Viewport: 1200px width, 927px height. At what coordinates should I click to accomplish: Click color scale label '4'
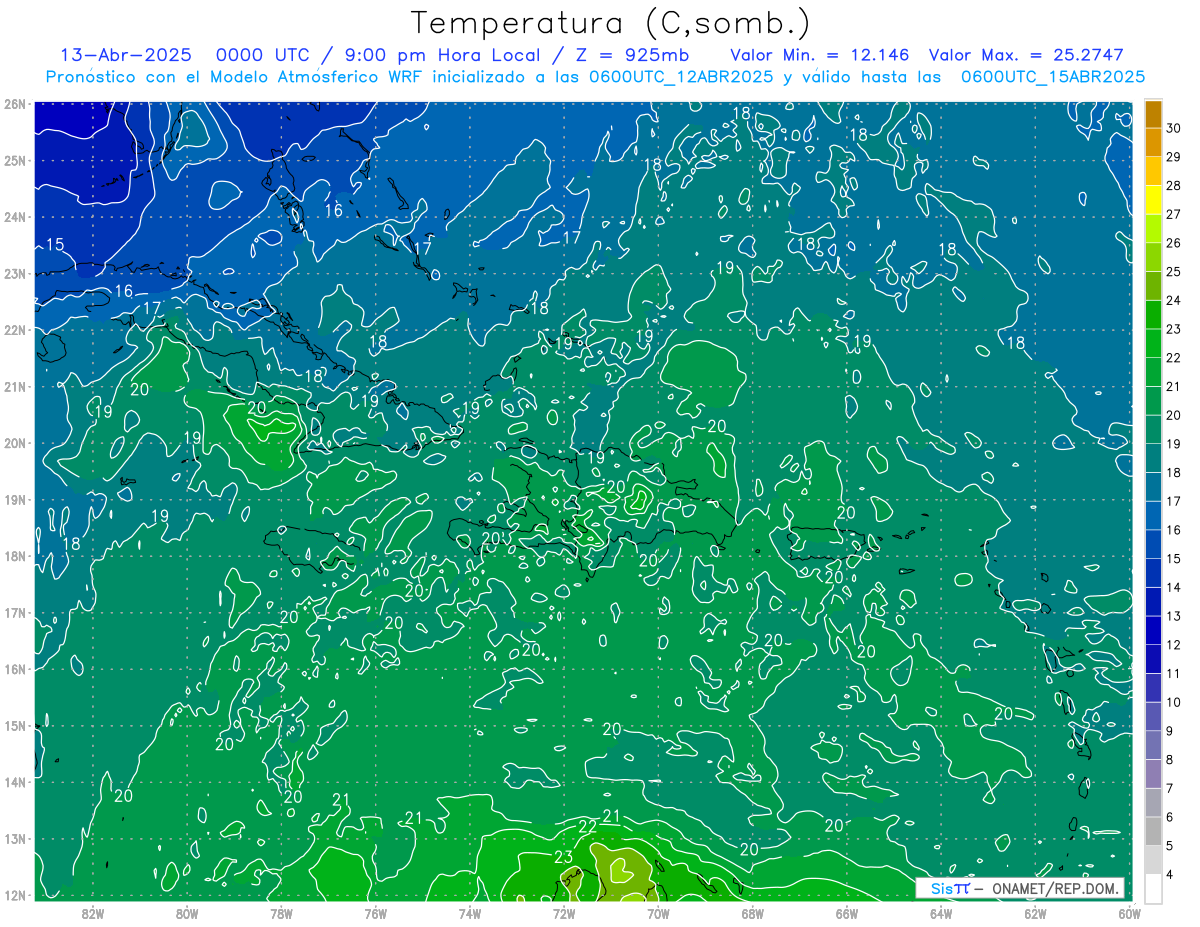[1170, 875]
